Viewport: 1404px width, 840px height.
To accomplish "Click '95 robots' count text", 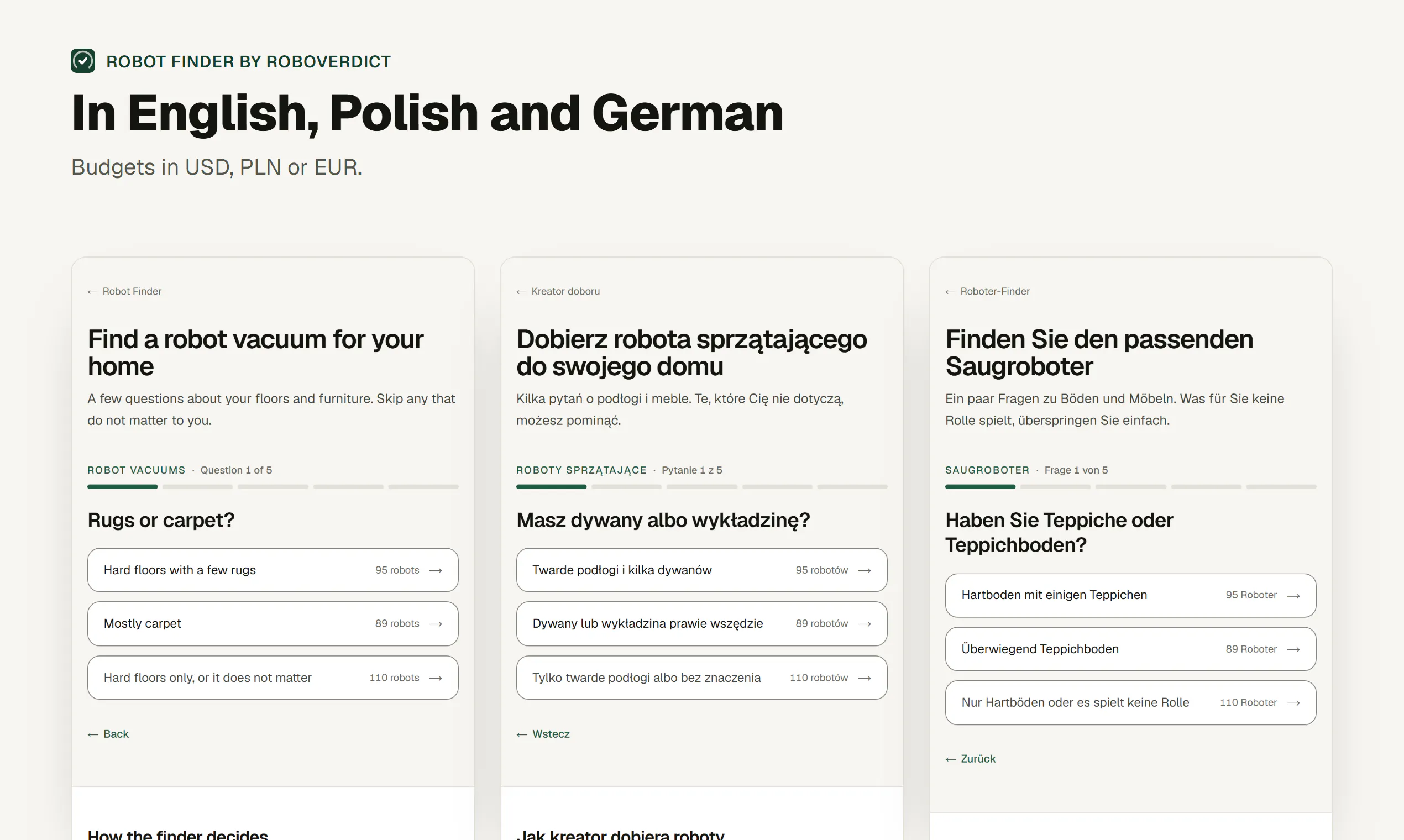I will (397, 570).
